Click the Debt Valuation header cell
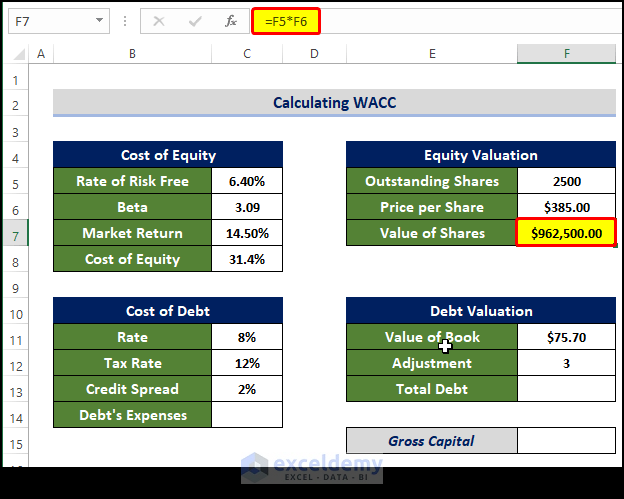This screenshot has height=499, width=624. [481, 311]
